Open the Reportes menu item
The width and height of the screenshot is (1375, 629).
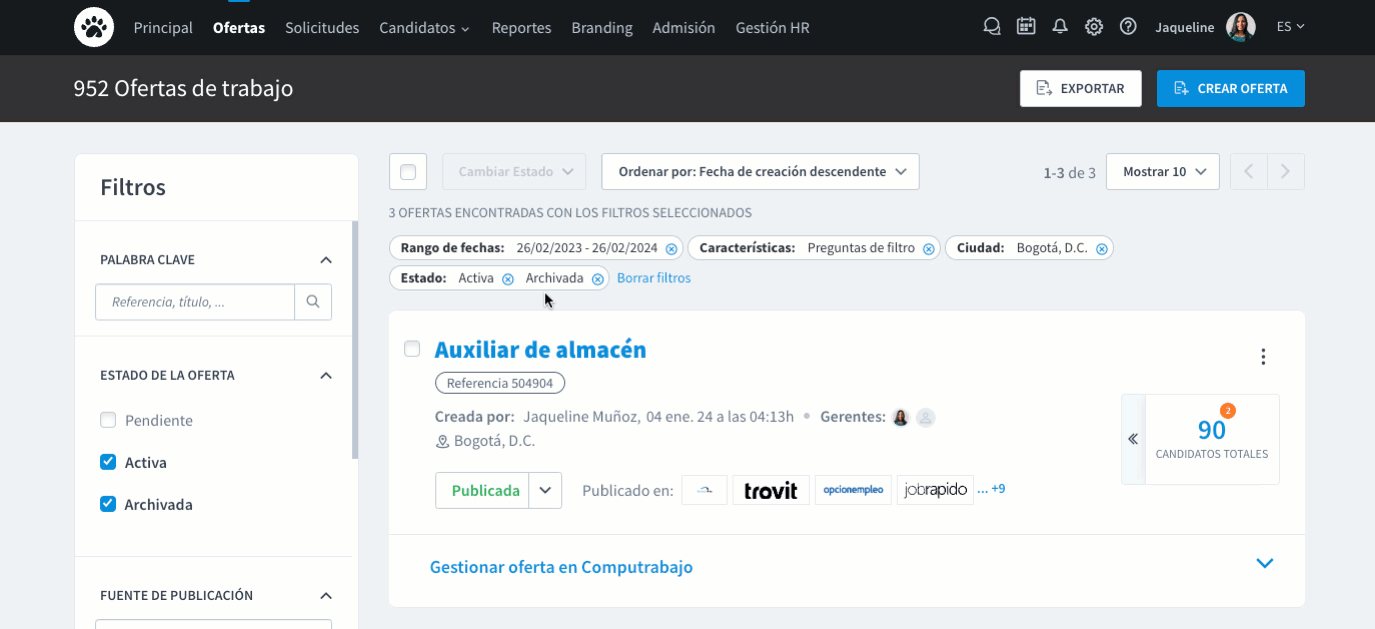pyautogui.click(x=521, y=28)
